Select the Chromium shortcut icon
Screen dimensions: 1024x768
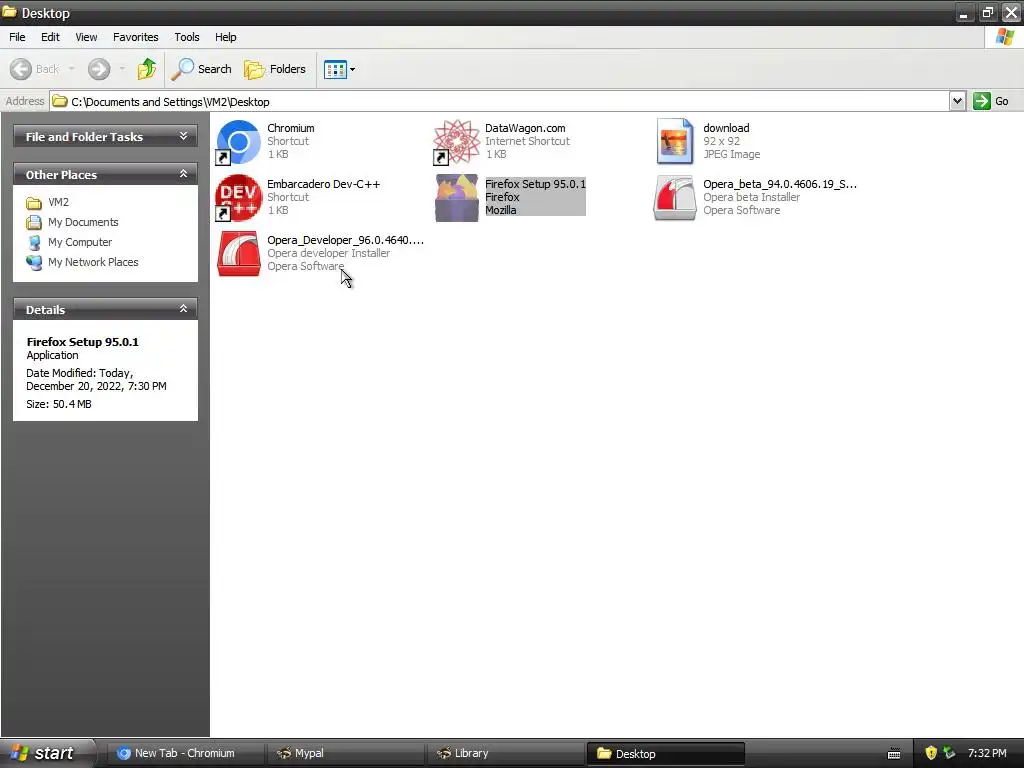(238, 142)
